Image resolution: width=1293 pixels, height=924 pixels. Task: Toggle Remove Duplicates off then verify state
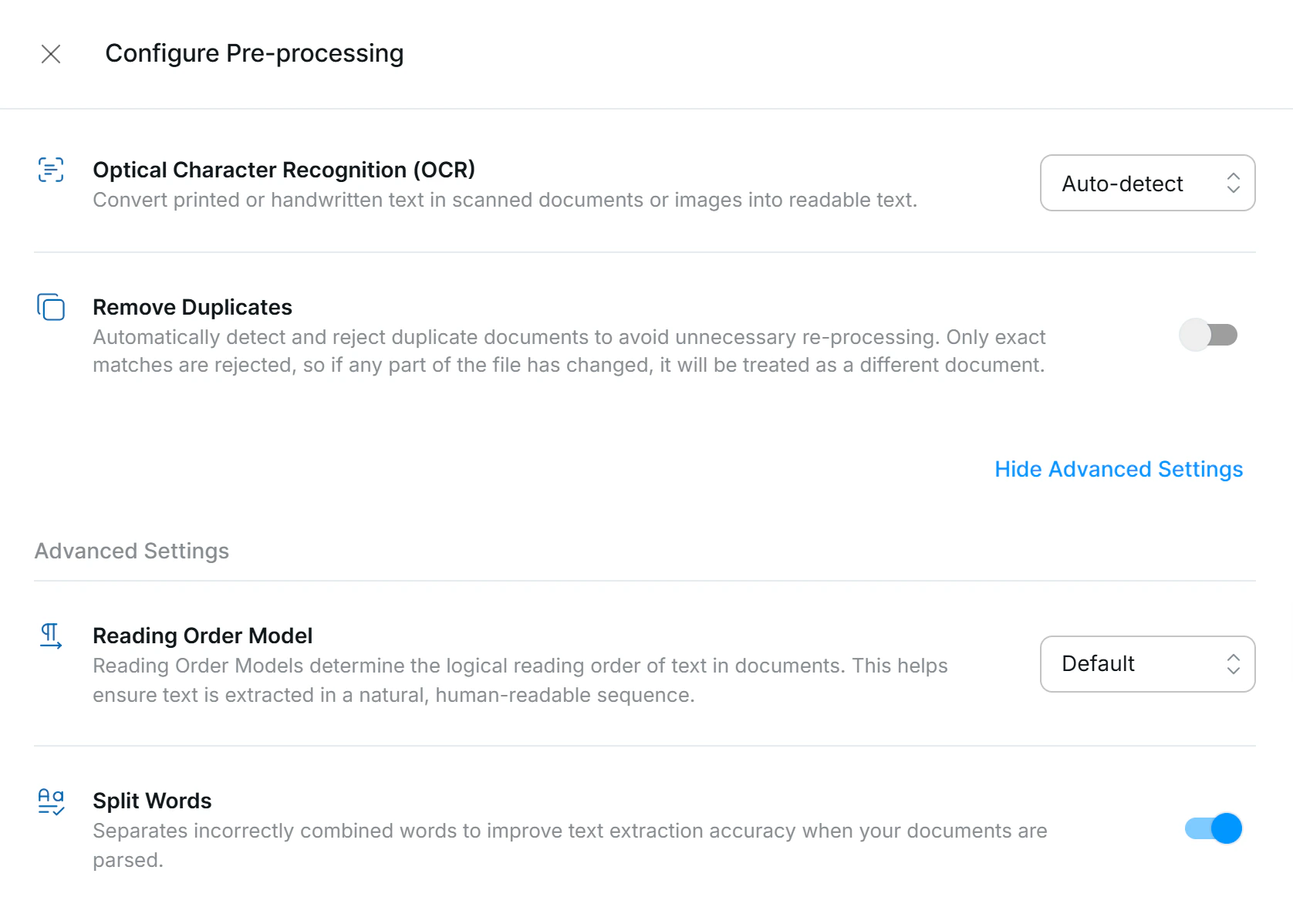[1209, 335]
